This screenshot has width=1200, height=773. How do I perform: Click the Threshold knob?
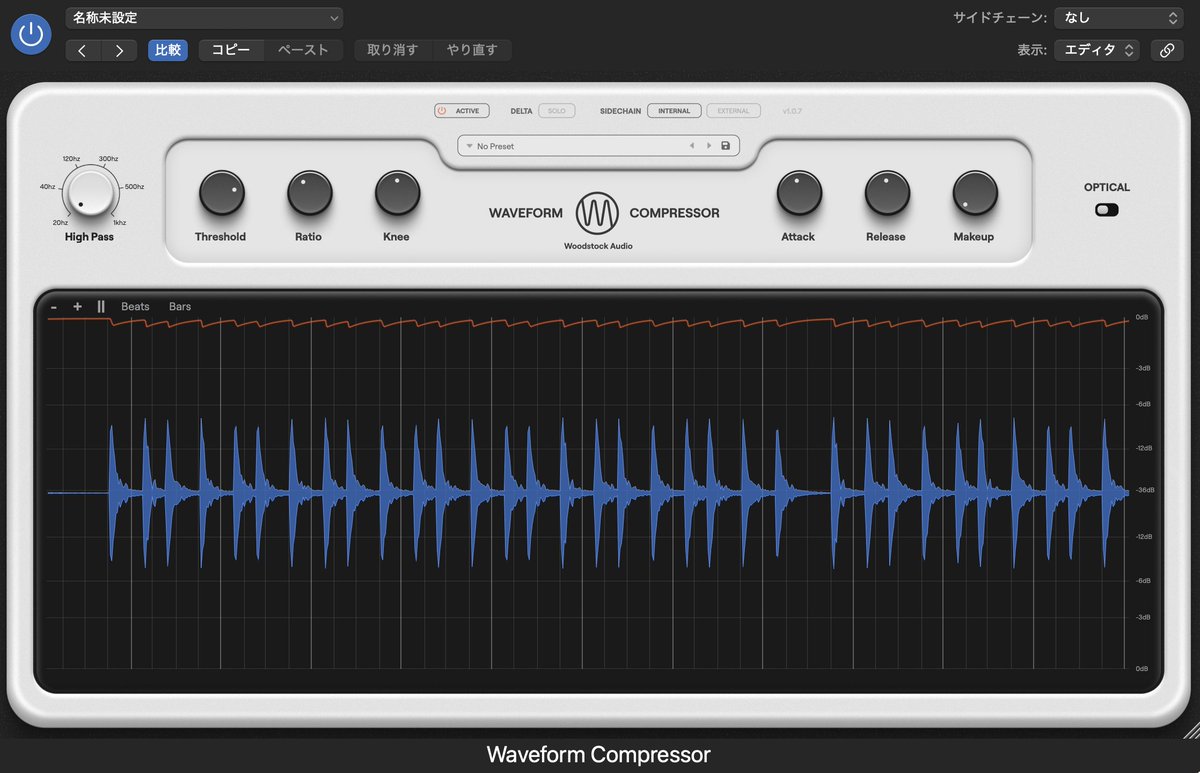click(221, 193)
